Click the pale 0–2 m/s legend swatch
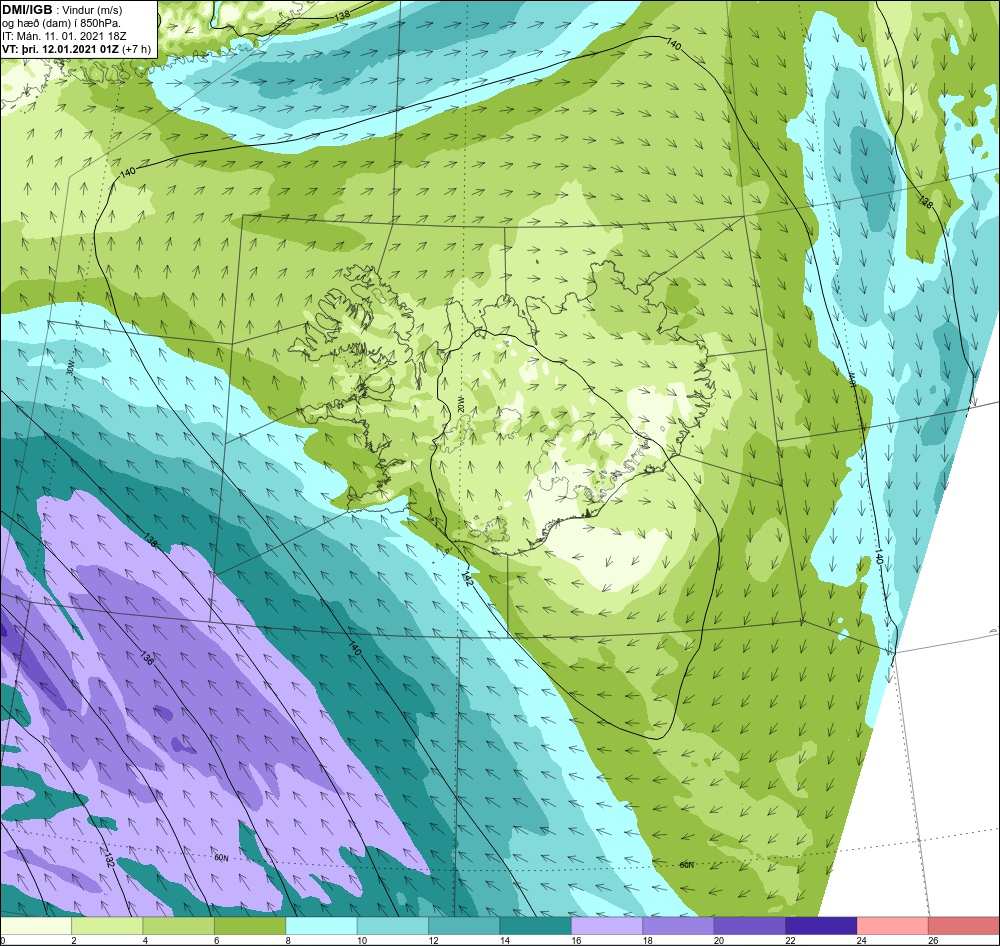The width and height of the screenshot is (1000, 946). click(x=36, y=926)
